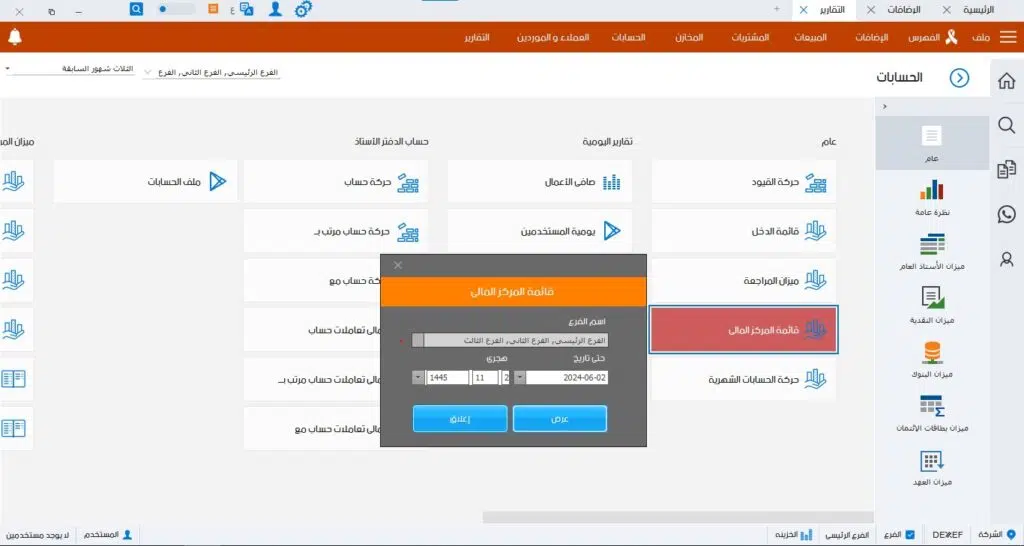Open the الحسابات menu in orange bar
This screenshot has height=546, width=1024.
coord(628,37)
